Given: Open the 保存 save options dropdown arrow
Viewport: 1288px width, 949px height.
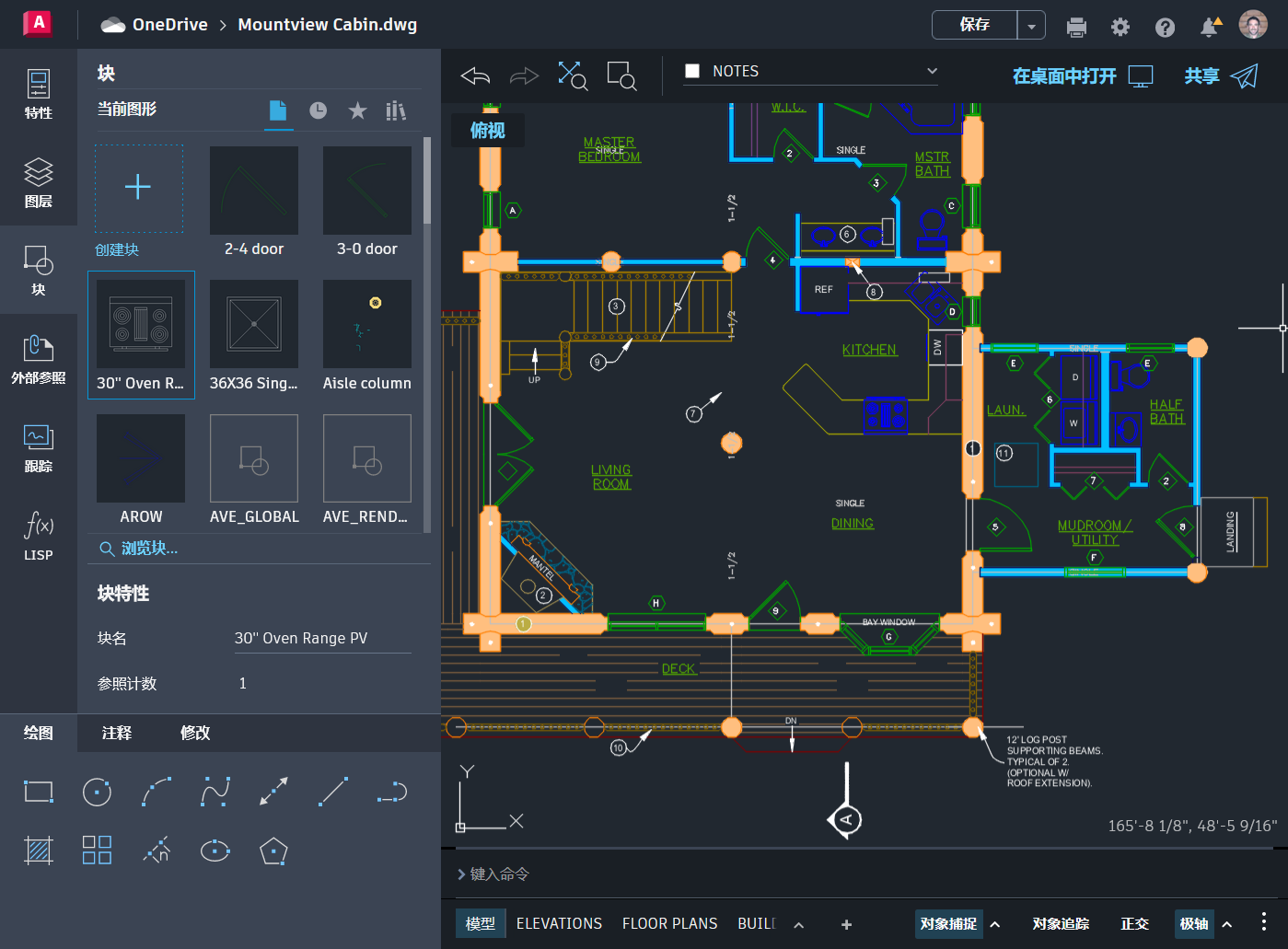Looking at the screenshot, I should pos(1031,26).
